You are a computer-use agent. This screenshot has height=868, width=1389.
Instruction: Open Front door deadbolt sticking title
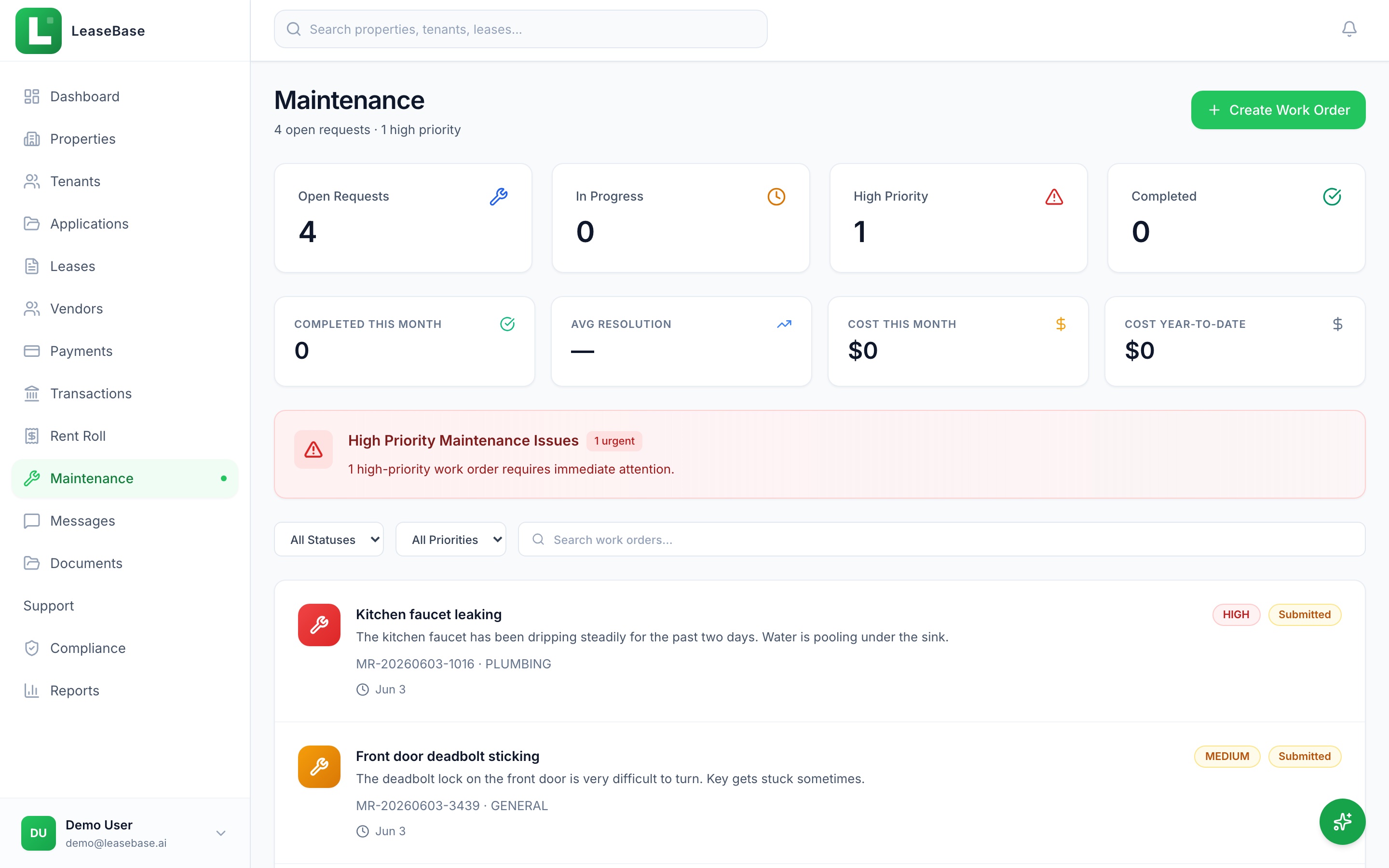pyautogui.click(x=447, y=756)
